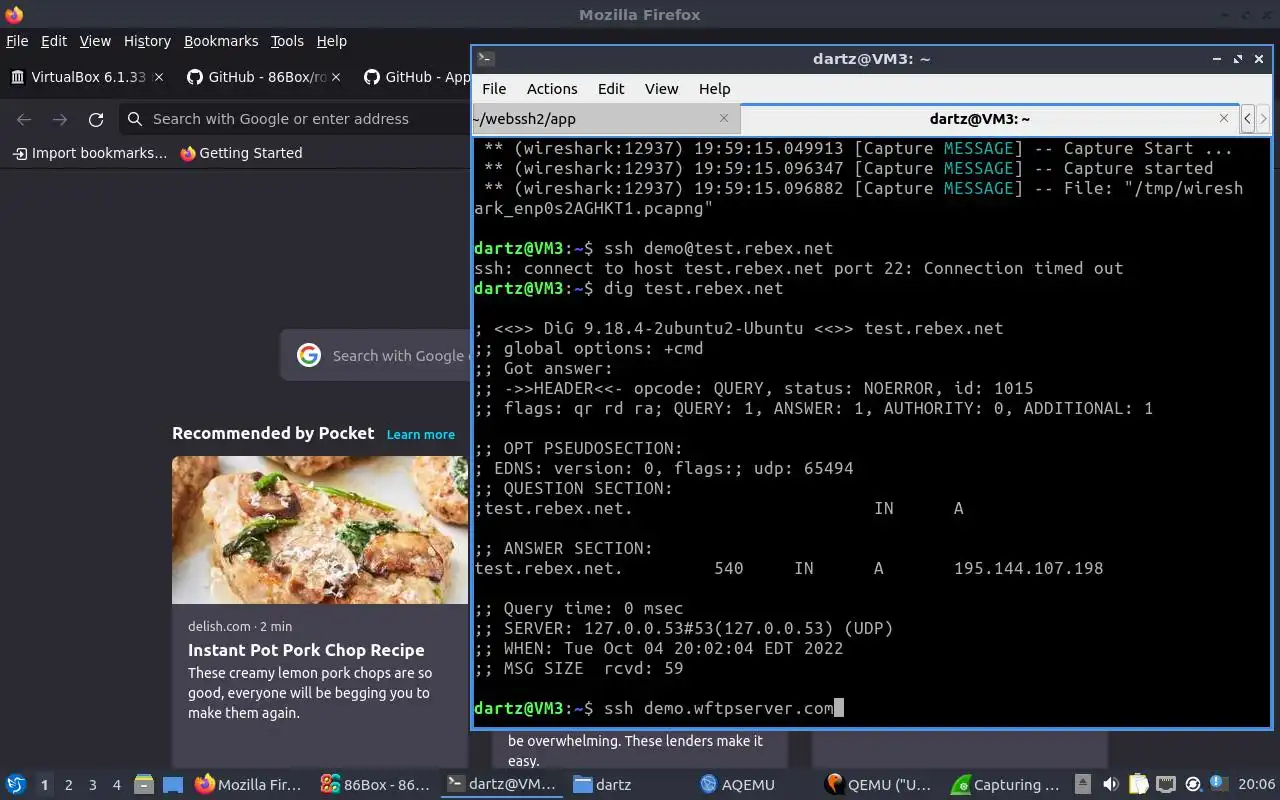Click the taskbar clock showing 20:06
Screen dimensions: 1280x800
coord(1257,785)
